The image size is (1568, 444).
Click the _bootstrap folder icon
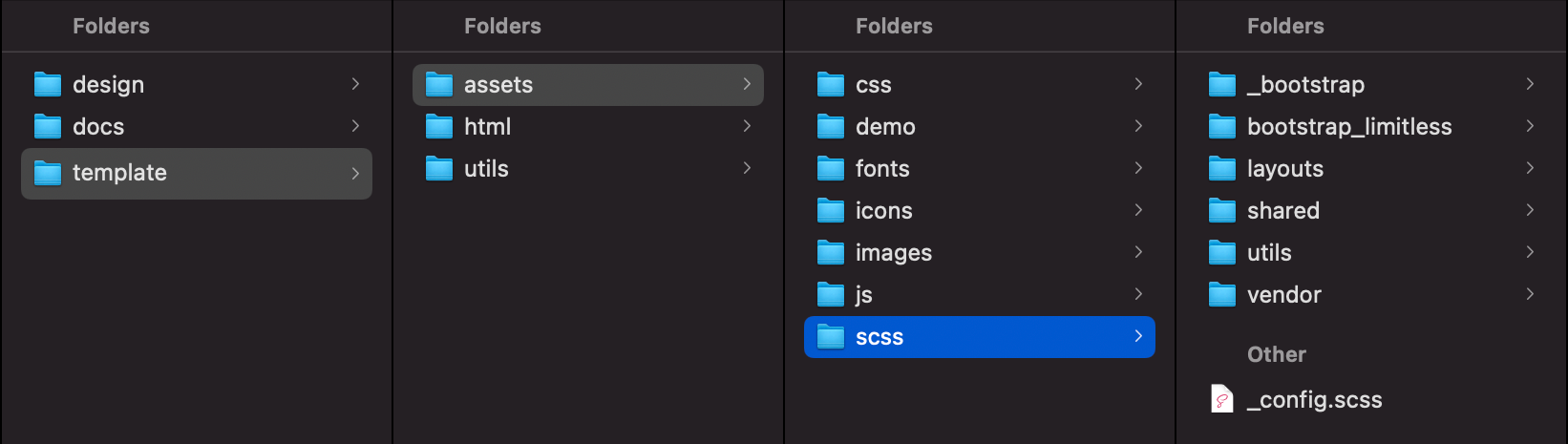click(1222, 85)
